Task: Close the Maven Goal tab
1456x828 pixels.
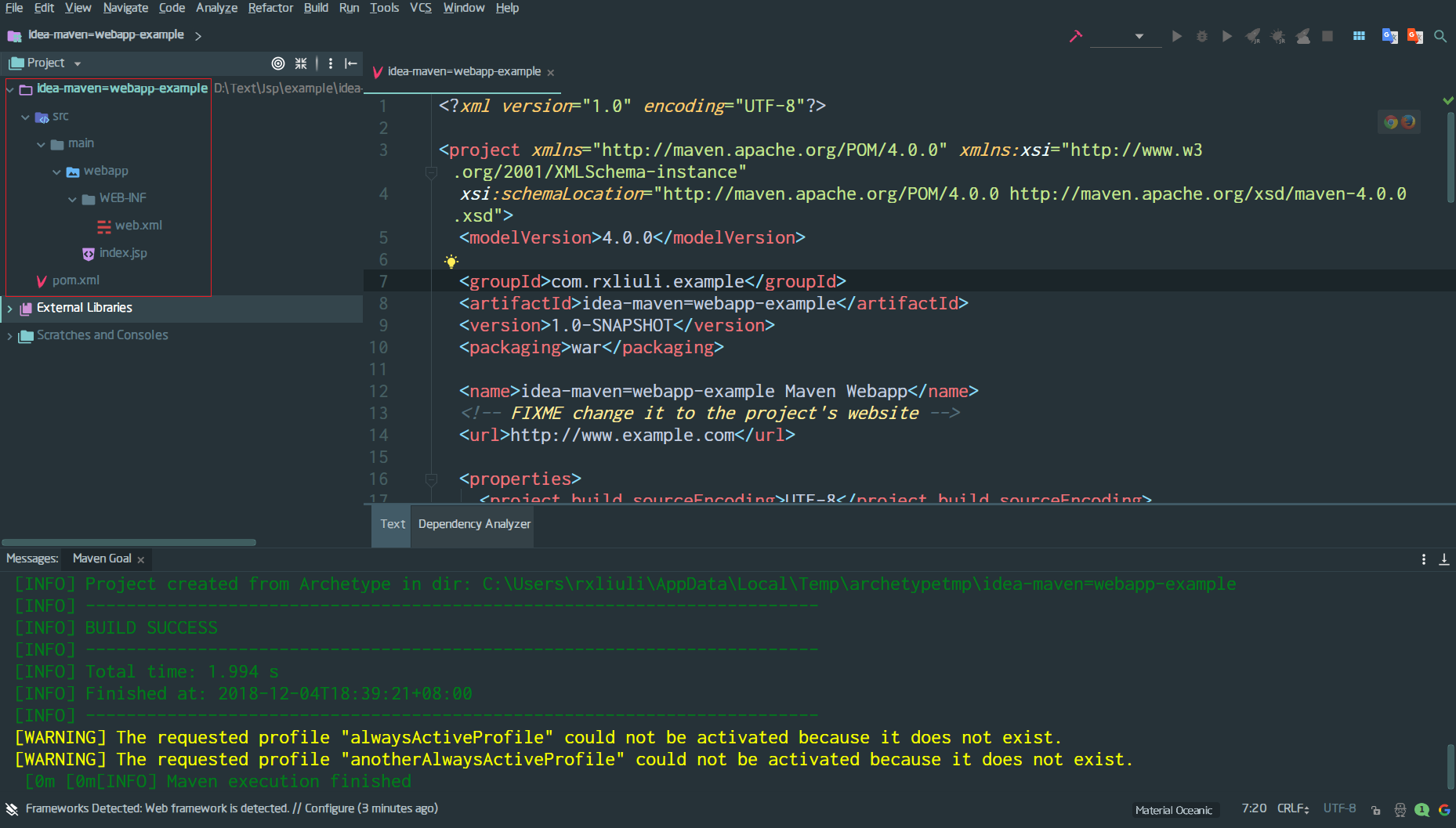Action: [141, 559]
